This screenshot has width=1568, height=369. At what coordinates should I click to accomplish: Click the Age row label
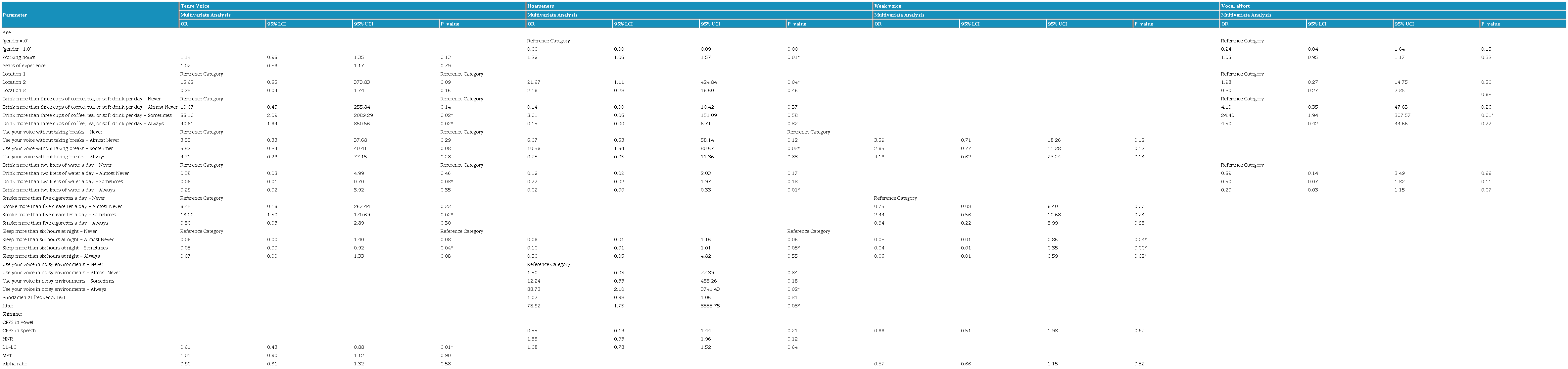coord(7,33)
